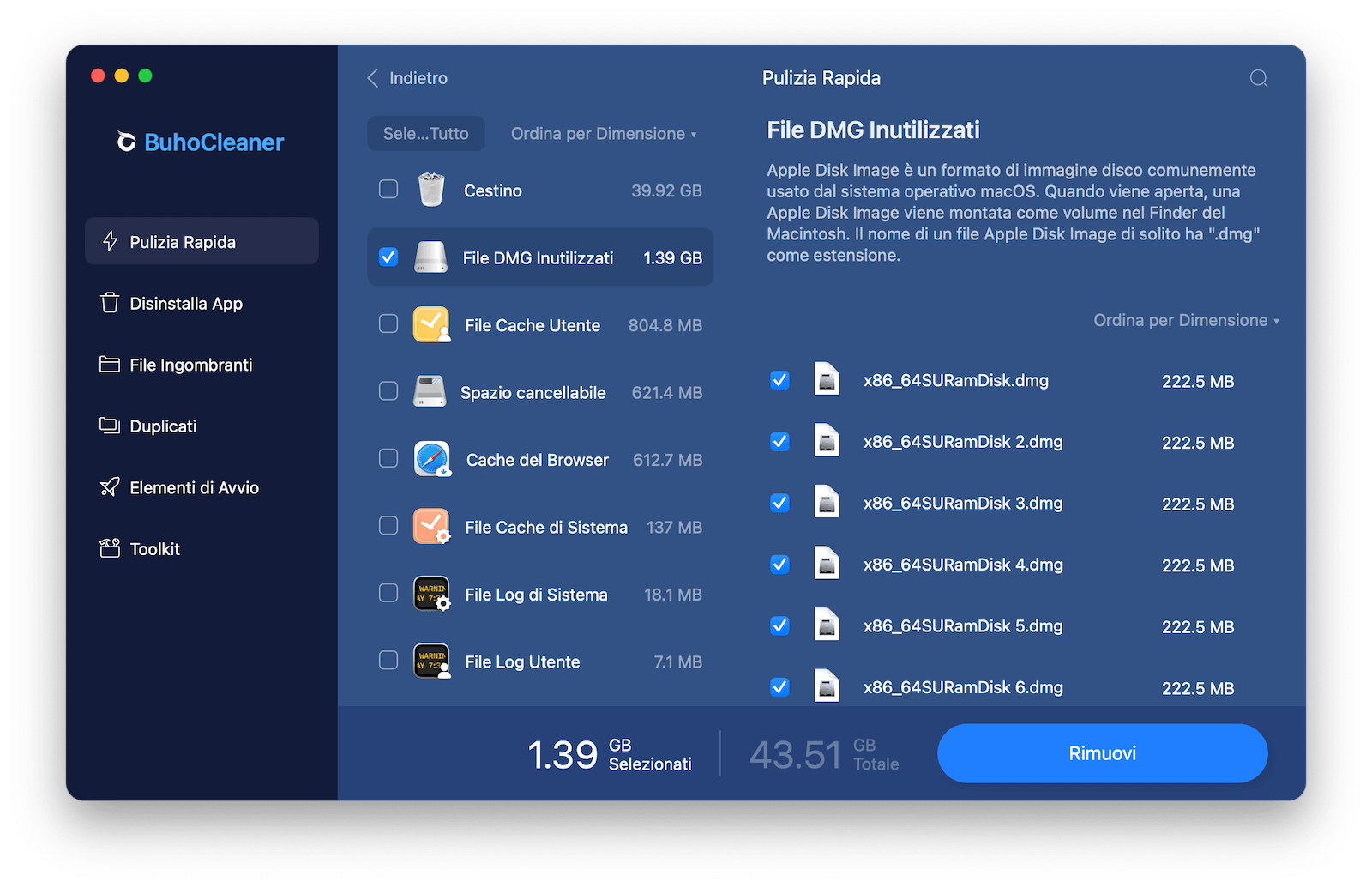Click the 621.4 MB size value
Image resolution: width=1372 pixels, height=888 pixels.
tap(666, 393)
